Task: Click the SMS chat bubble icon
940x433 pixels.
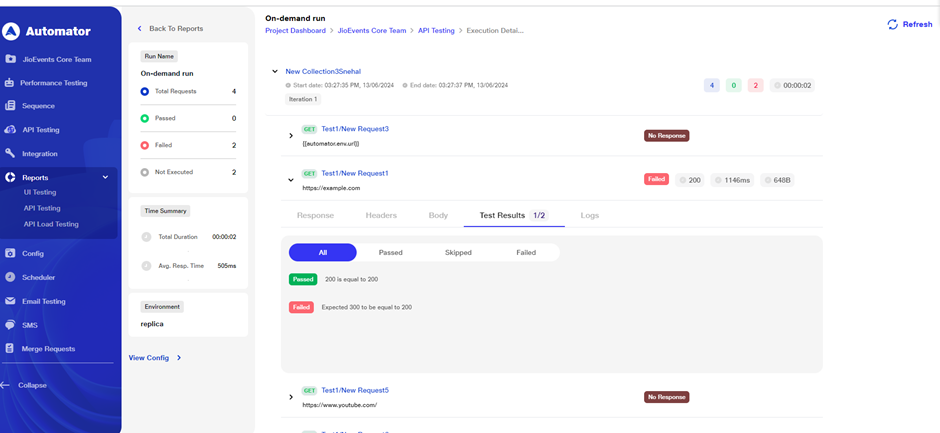Action: coord(10,325)
